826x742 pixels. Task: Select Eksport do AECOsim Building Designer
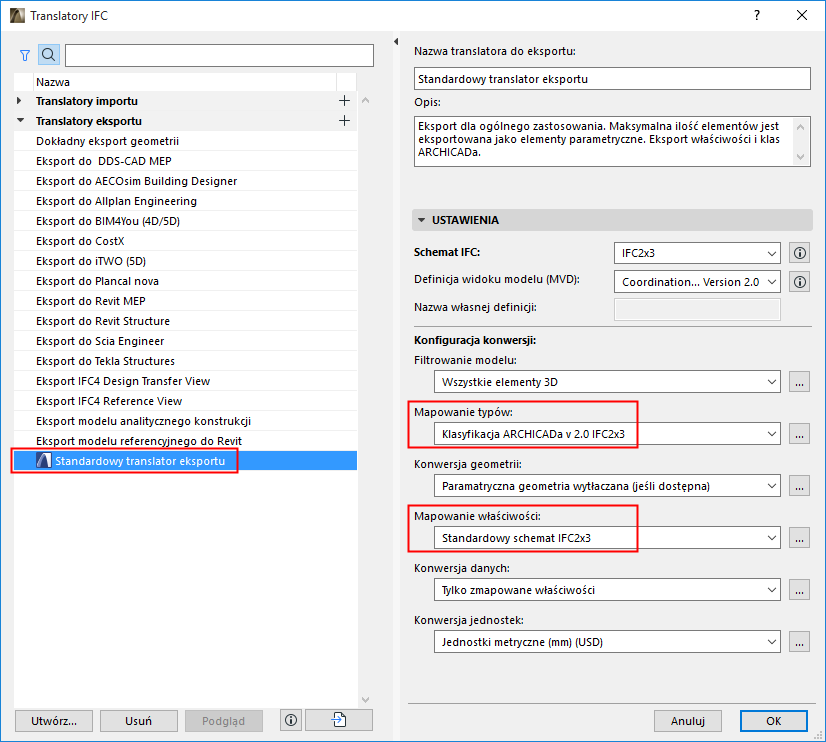tap(185, 181)
